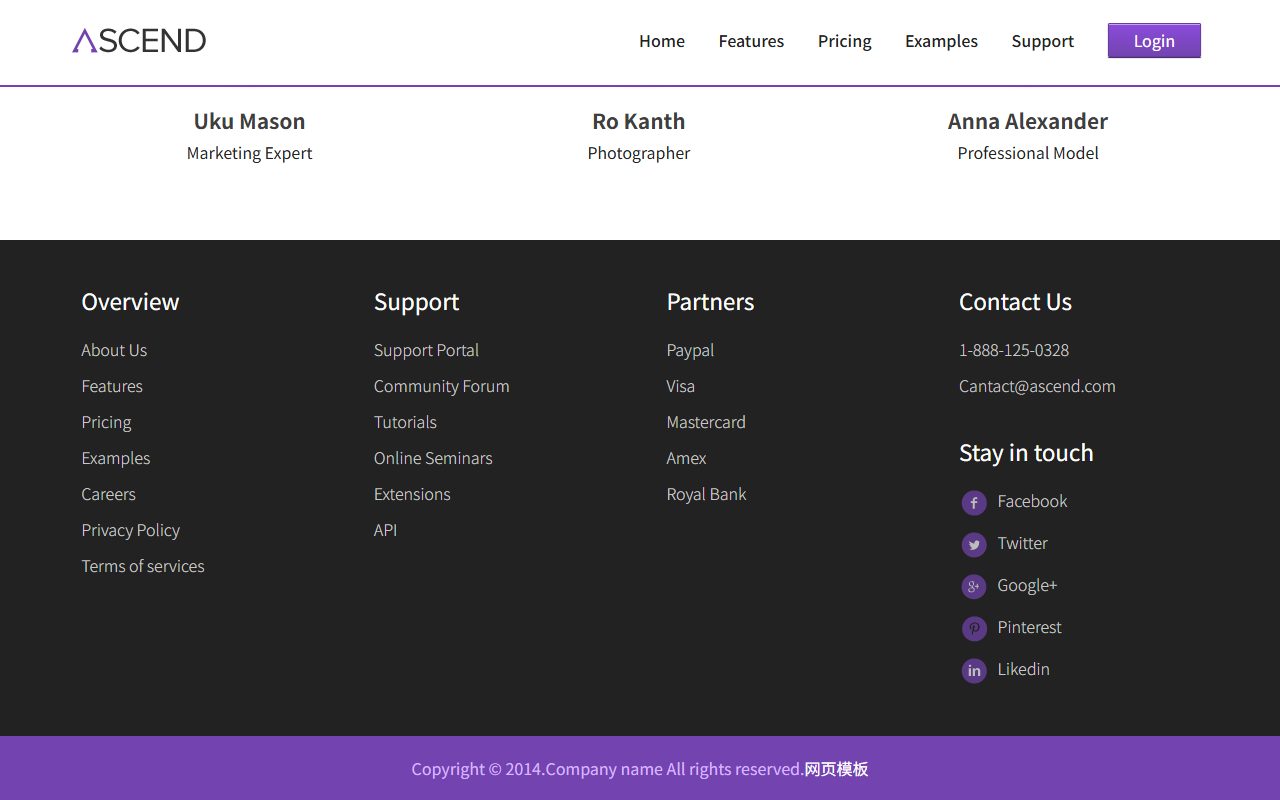This screenshot has height=800, width=1280.
Task: Open the Royal Bank partner link
Action: point(706,494)
